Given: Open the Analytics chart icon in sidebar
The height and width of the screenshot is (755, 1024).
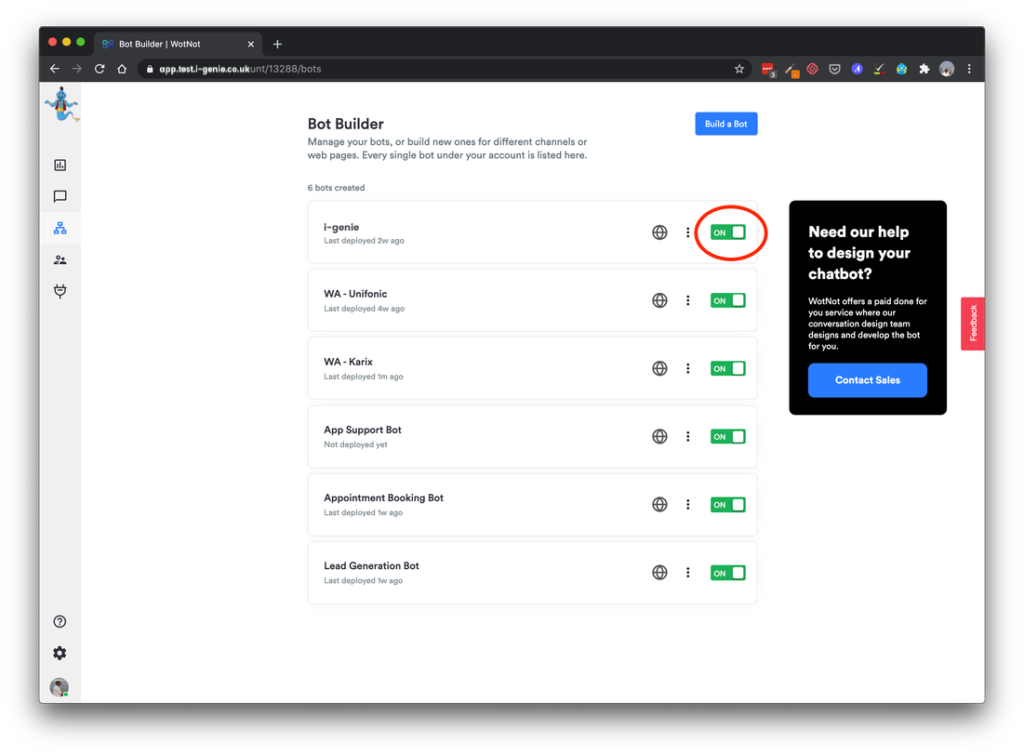Looking at the screenshot, I should coord(60,165).
